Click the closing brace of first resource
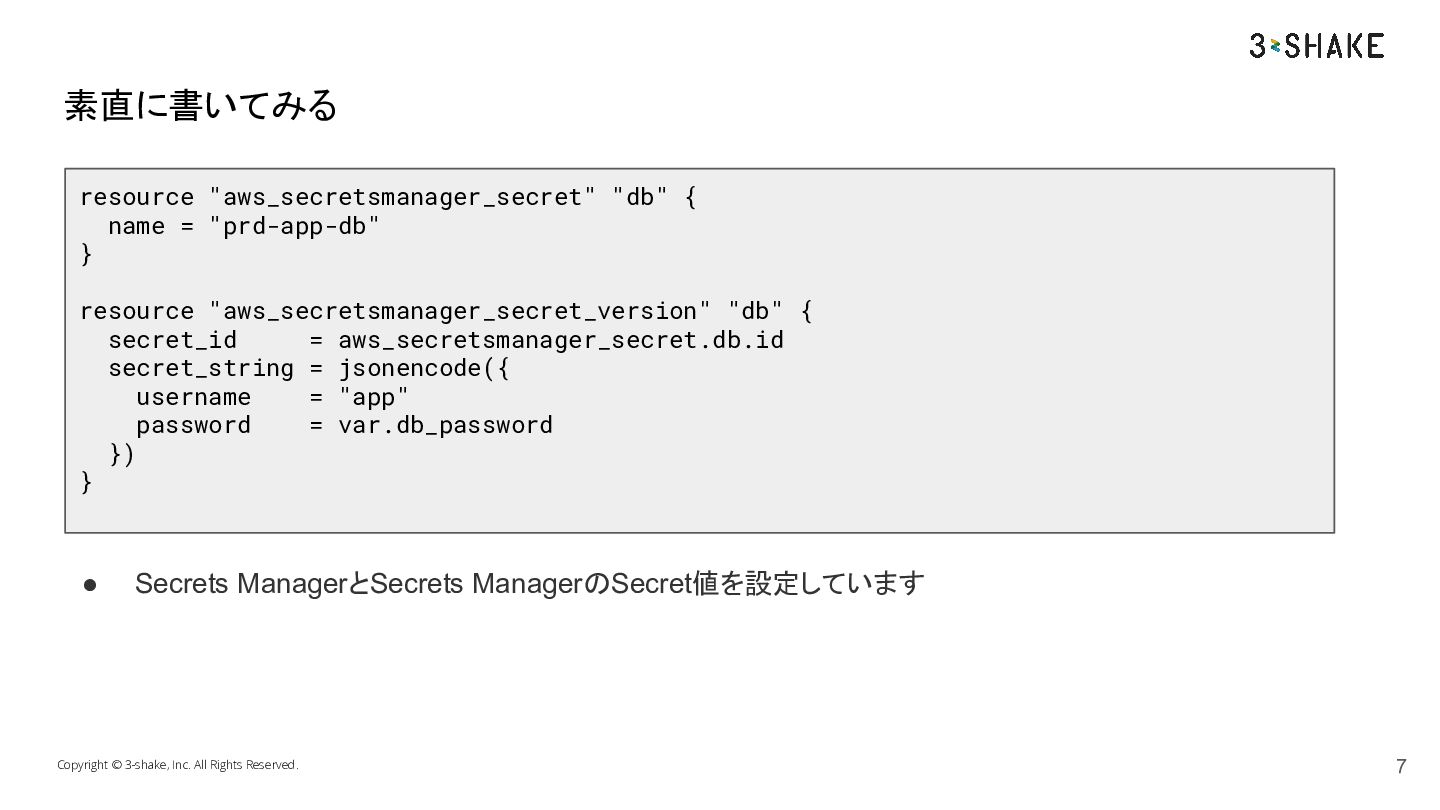 (86, 254)
